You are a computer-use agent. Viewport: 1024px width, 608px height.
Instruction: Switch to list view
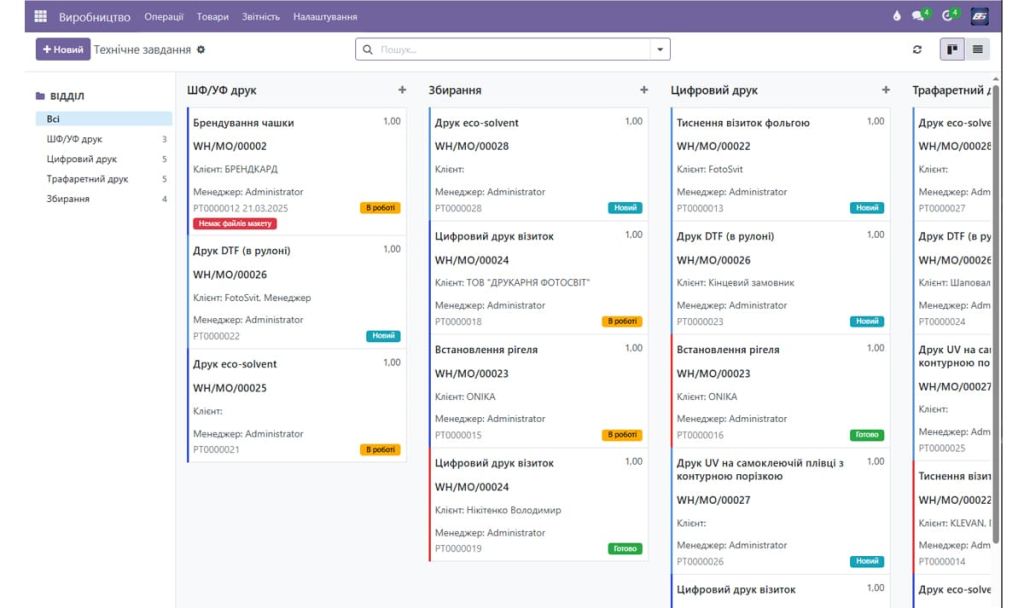click(977, 49)
